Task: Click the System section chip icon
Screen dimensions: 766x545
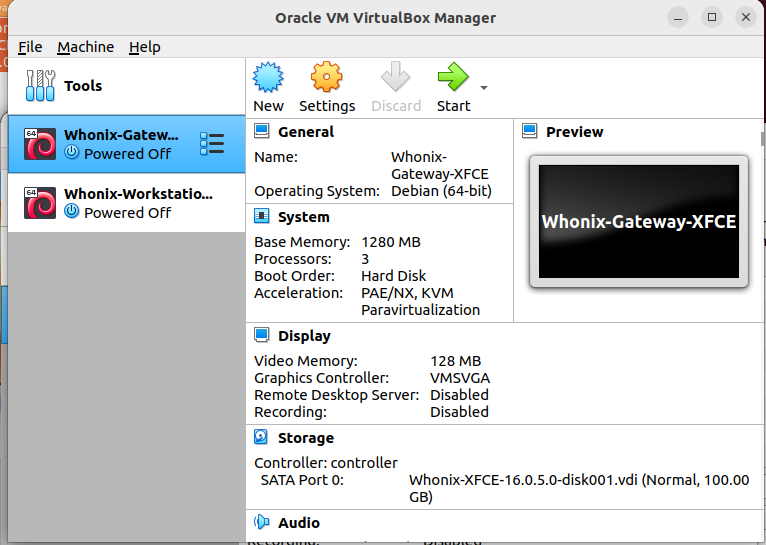Action: pos(261,216)
